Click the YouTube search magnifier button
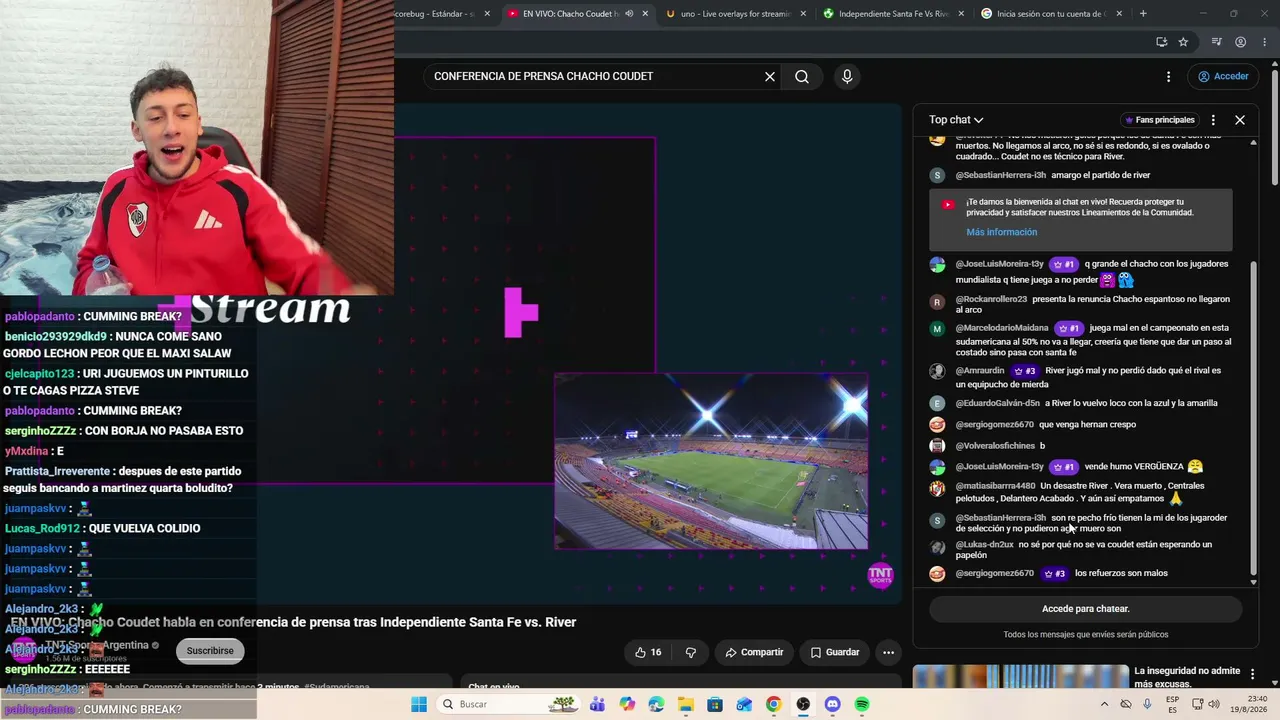This screenshot has width=1280, height=720. (x=802, y=76)
